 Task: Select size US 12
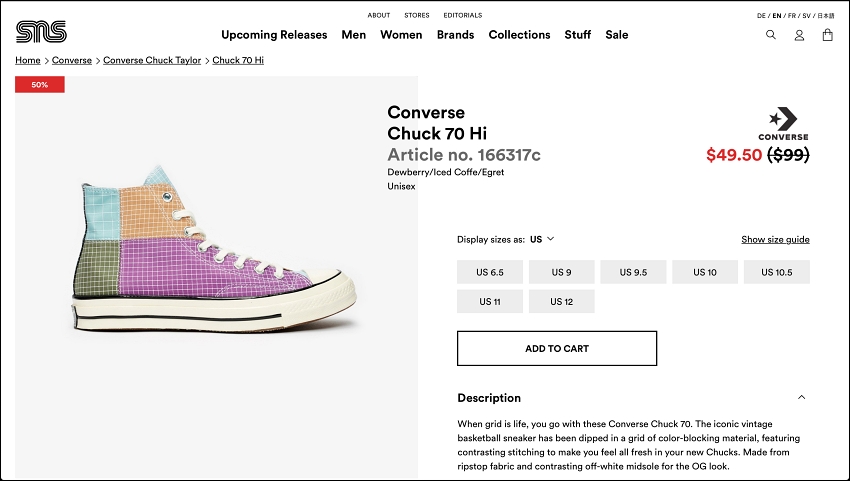coord(561,302)
